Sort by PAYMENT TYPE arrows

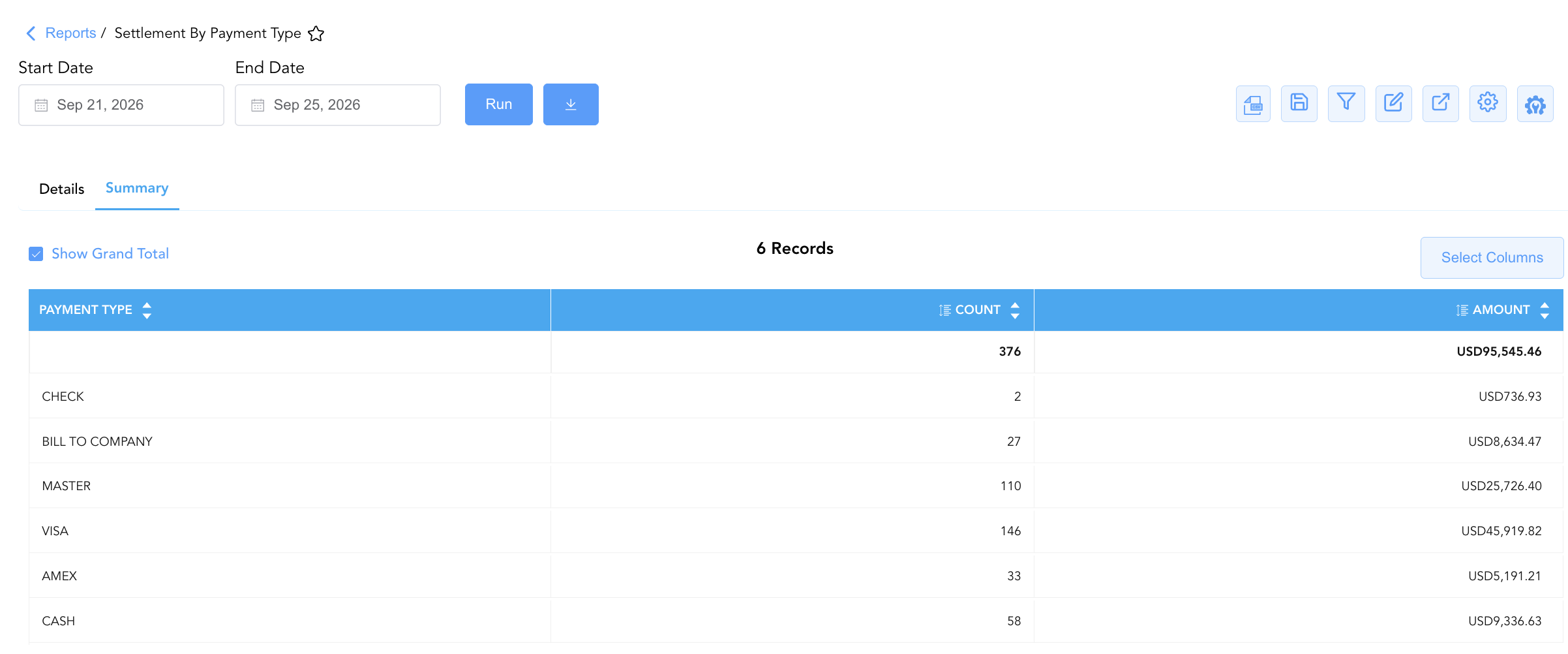coord(147,310)
